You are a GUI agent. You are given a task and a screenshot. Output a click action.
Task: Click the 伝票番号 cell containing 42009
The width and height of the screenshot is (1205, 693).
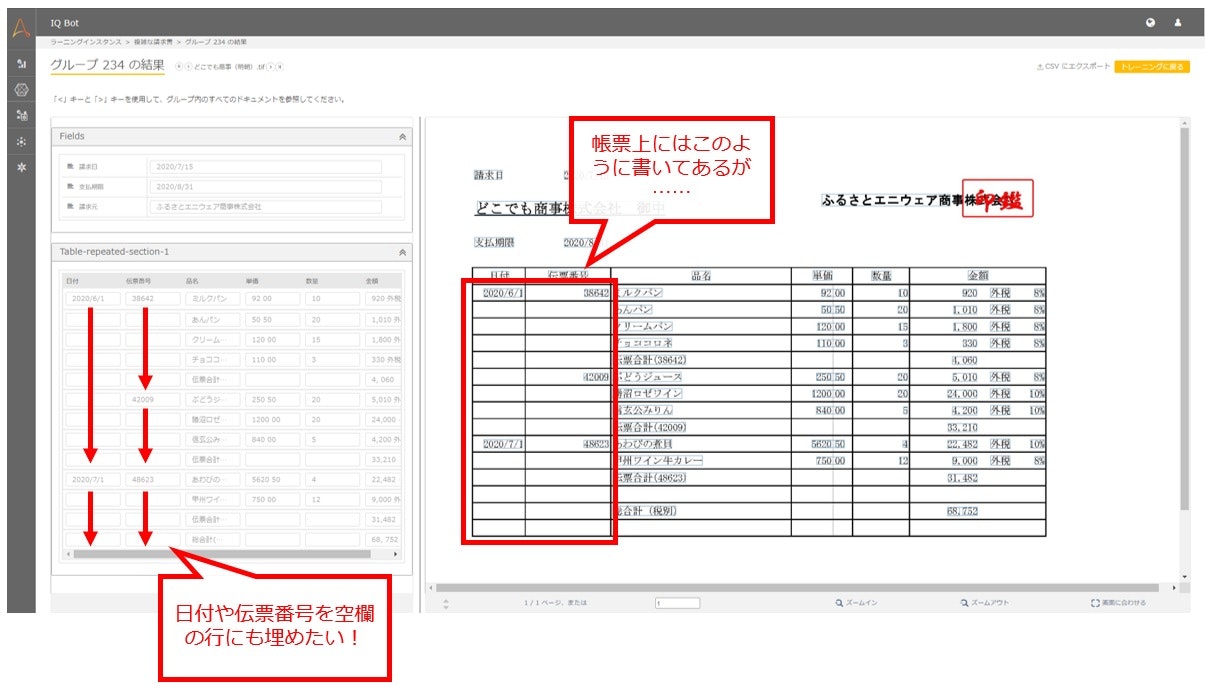[x=152, y=398]
